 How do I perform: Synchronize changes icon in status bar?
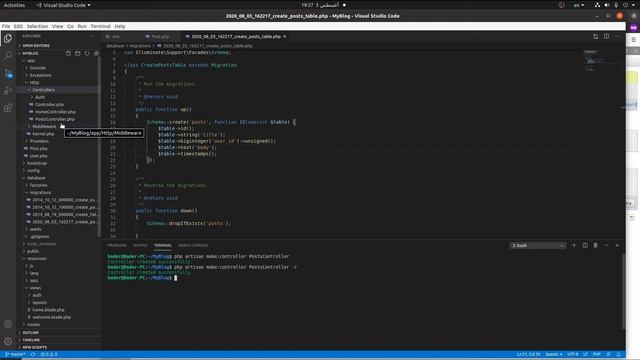(33, 354)
